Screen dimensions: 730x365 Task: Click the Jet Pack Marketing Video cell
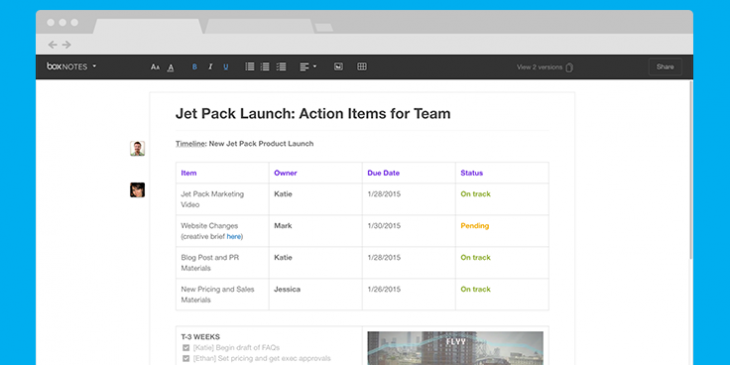point(222,199)
